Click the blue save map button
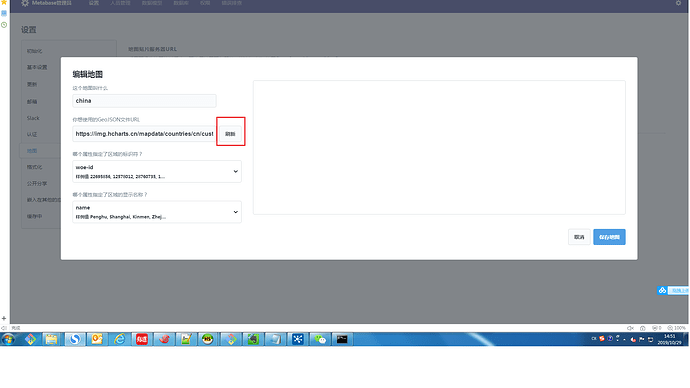Image resolution: width=690 pixels, height=388 pixels. click(609, 237)
